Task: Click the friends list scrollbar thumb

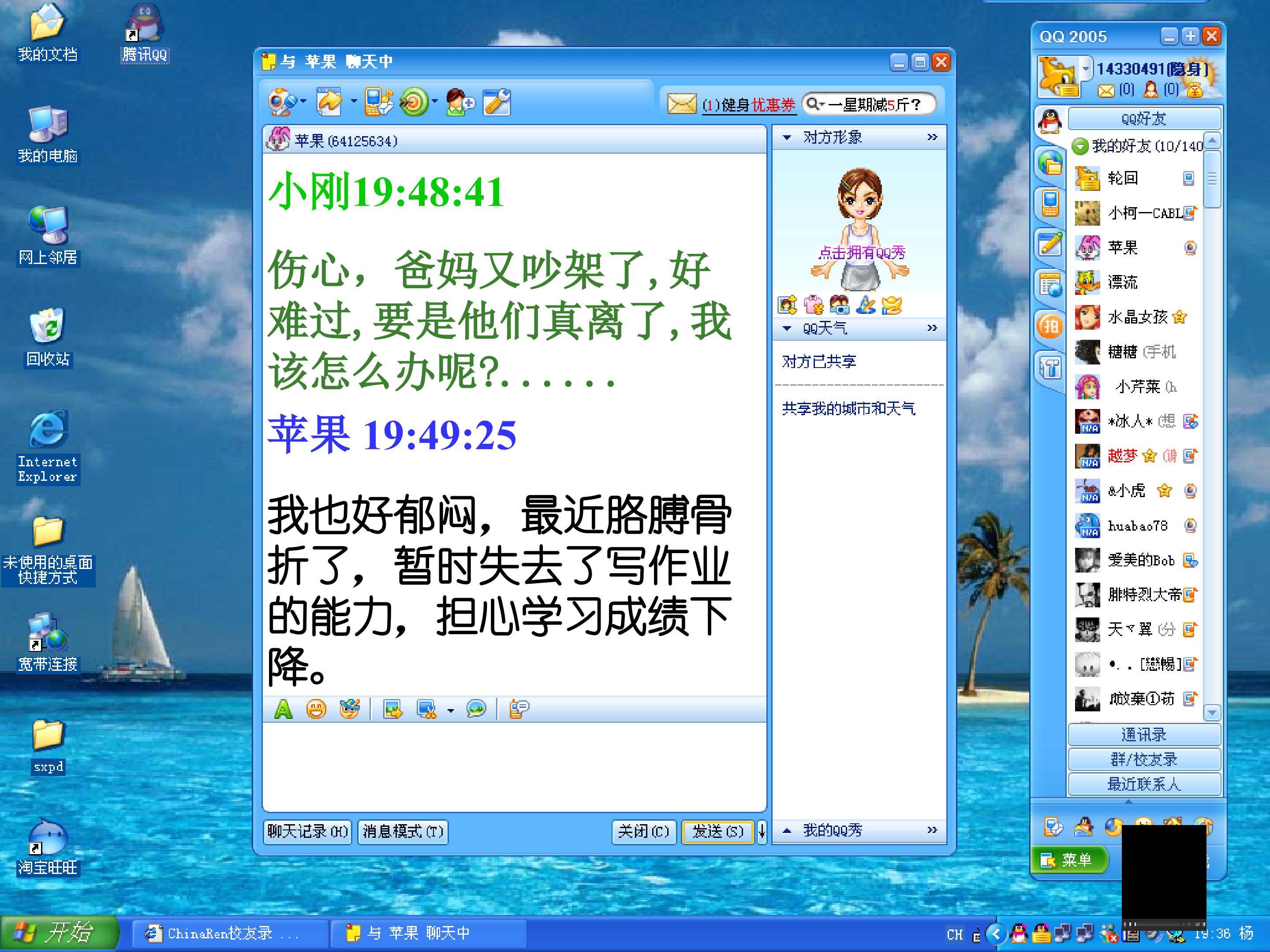Action: 1212,179
